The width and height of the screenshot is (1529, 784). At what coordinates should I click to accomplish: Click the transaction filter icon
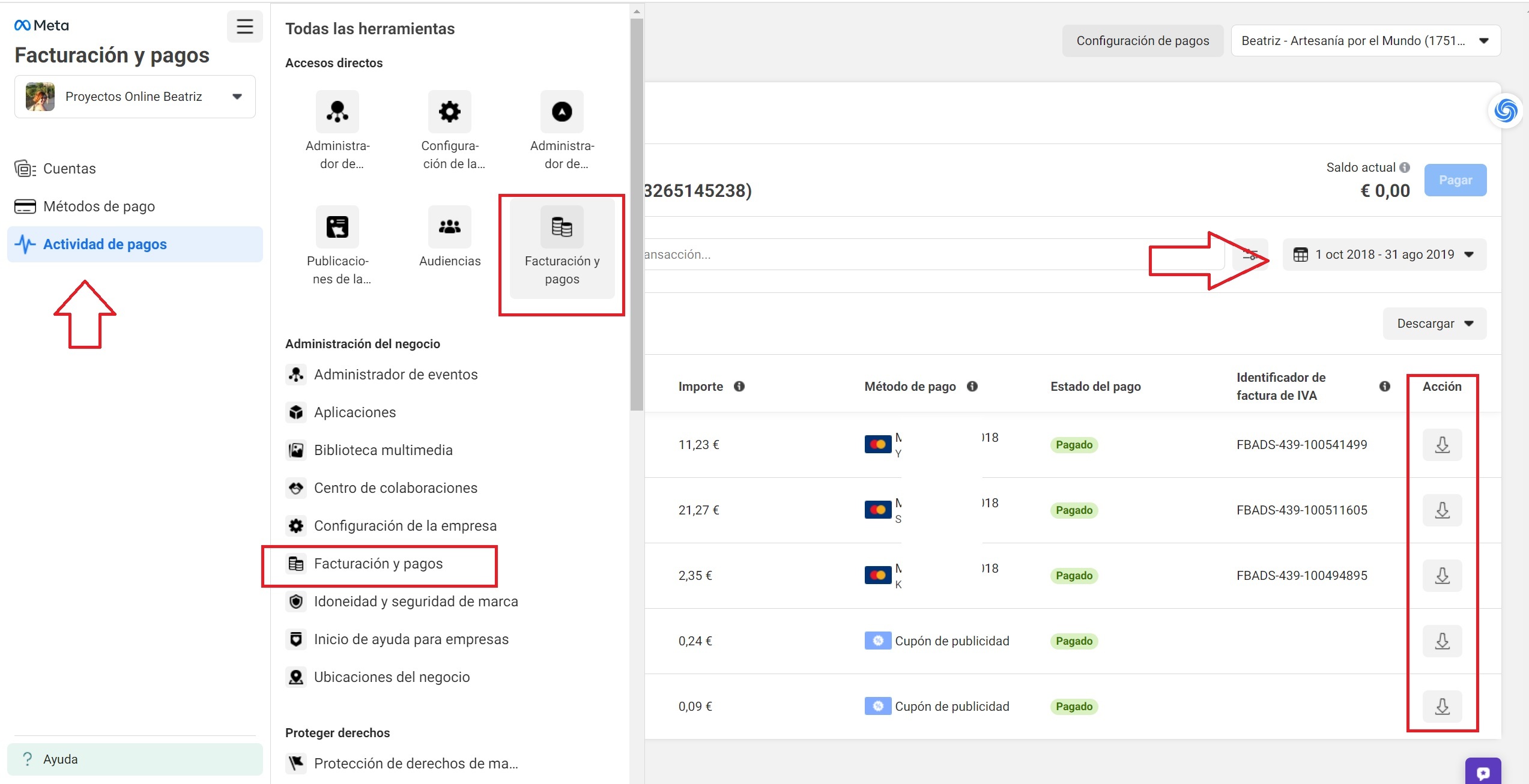tap(1250, 255)
